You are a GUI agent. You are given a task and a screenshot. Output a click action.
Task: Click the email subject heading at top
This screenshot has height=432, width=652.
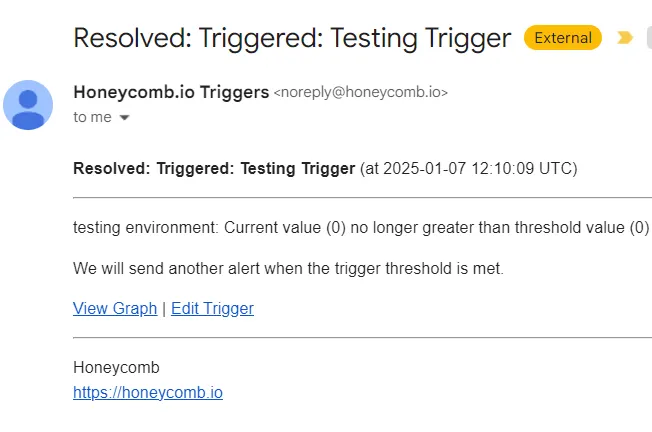[292, 39]
